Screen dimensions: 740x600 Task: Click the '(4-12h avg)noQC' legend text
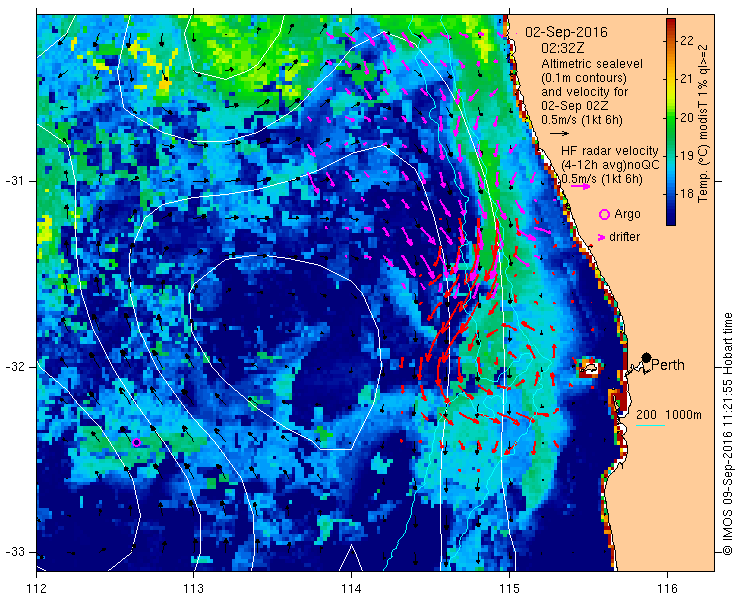610,164
